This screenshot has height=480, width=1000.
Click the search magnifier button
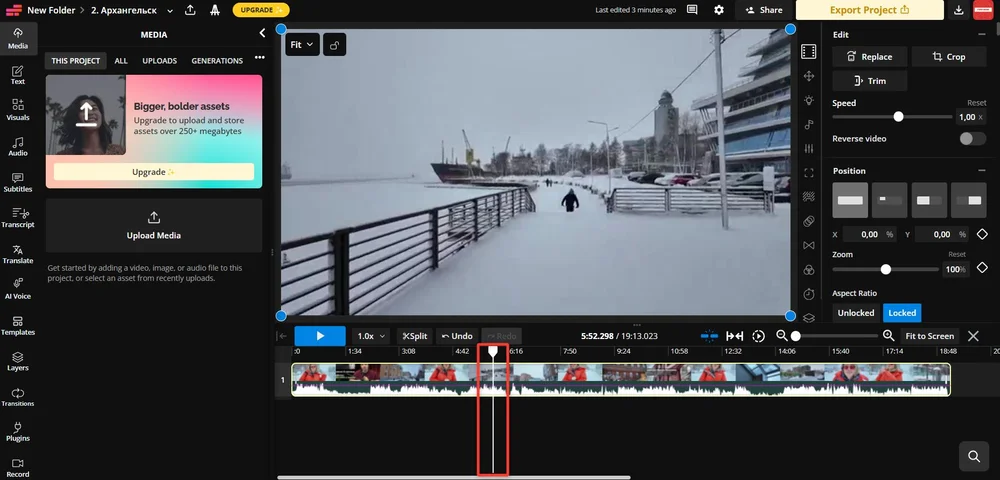point(973,456)
